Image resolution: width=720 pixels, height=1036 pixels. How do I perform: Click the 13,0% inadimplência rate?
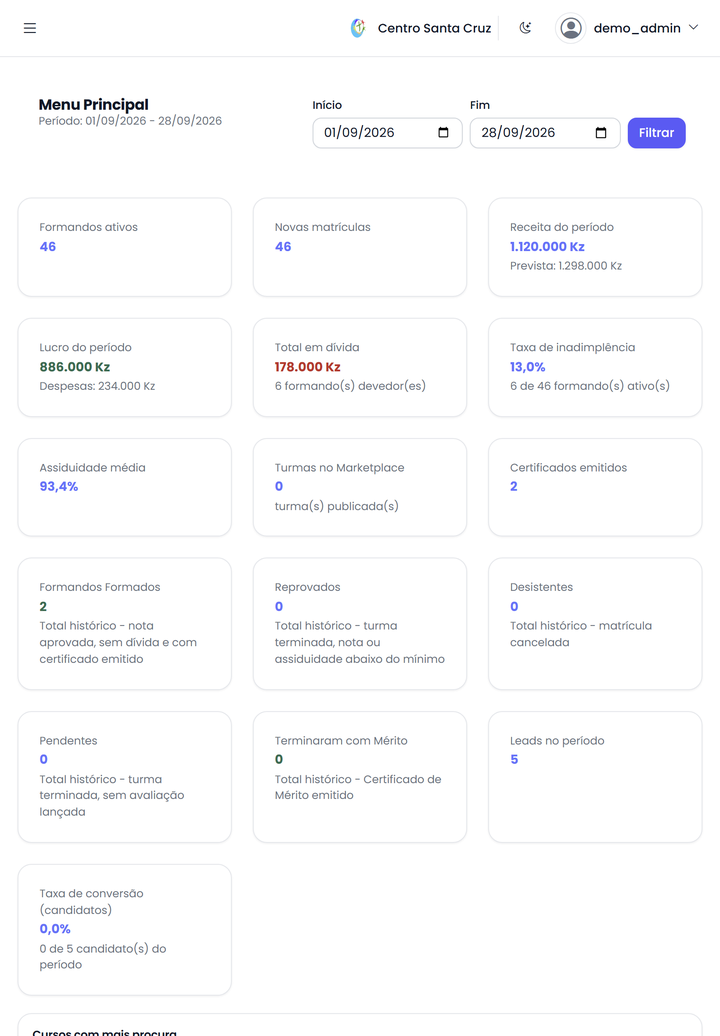pos(527,367)
